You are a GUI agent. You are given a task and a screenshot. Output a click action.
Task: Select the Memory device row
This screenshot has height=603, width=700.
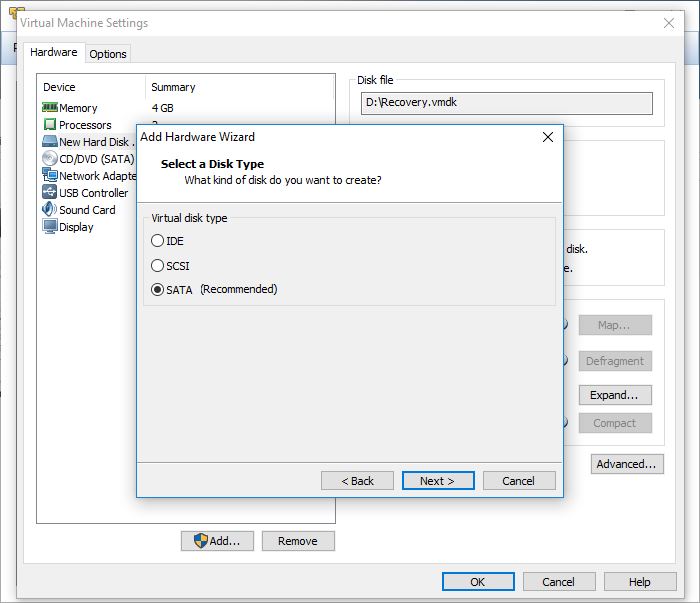pos(188,108)
